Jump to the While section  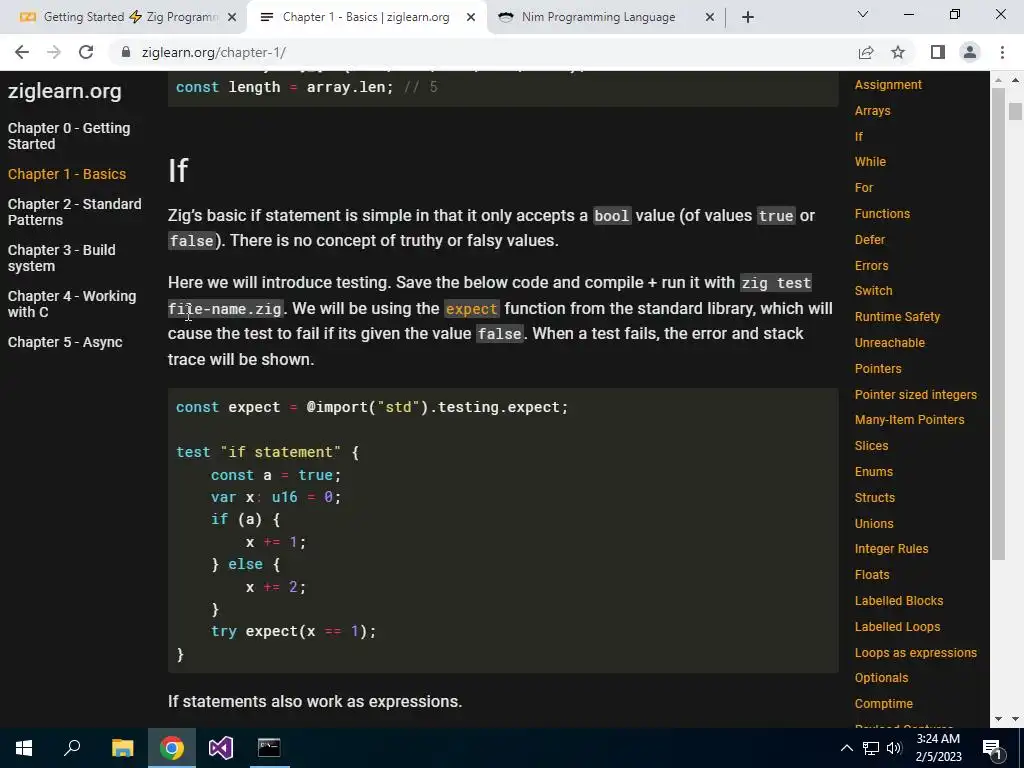871,162
